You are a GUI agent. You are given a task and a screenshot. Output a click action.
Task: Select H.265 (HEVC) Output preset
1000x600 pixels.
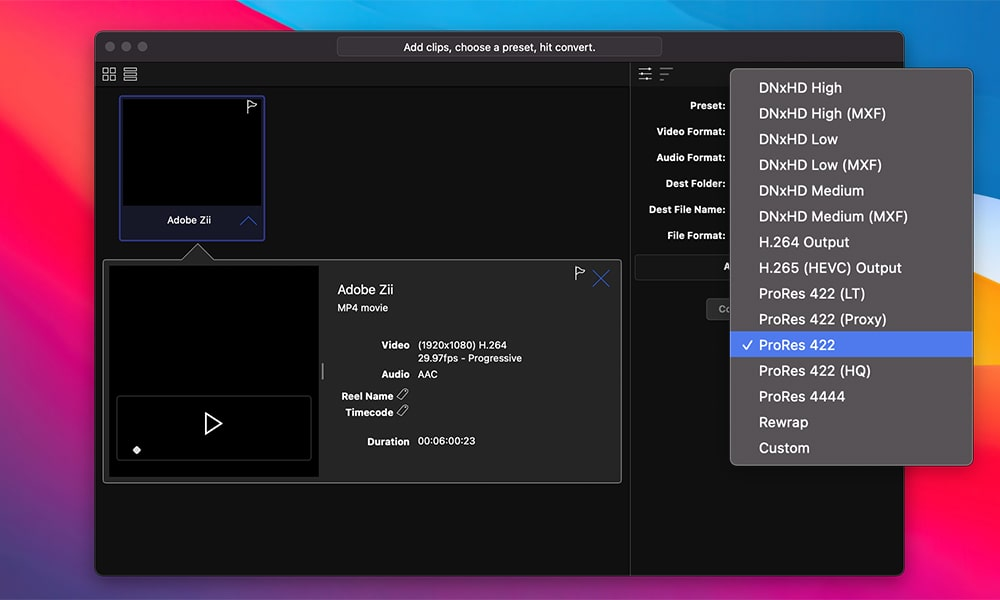point(830,268)
